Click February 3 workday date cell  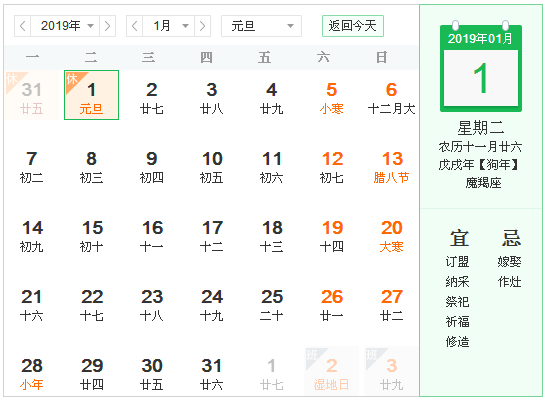click(x=391, y=371)
